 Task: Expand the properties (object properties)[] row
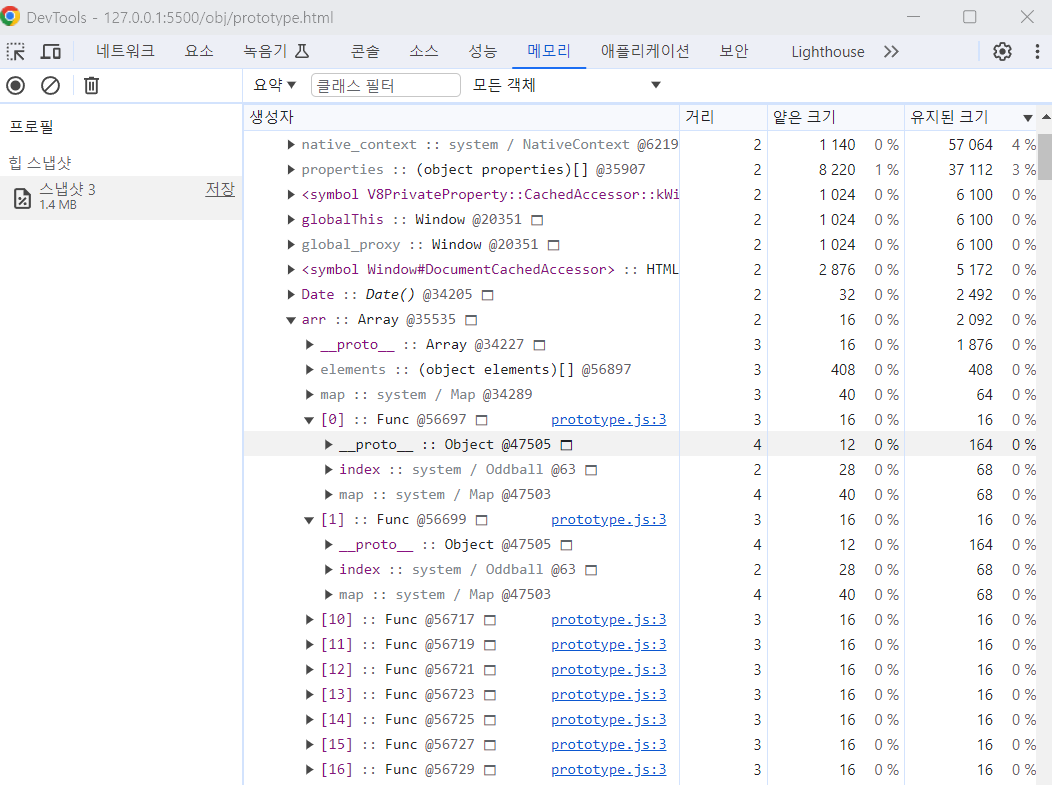291,169
